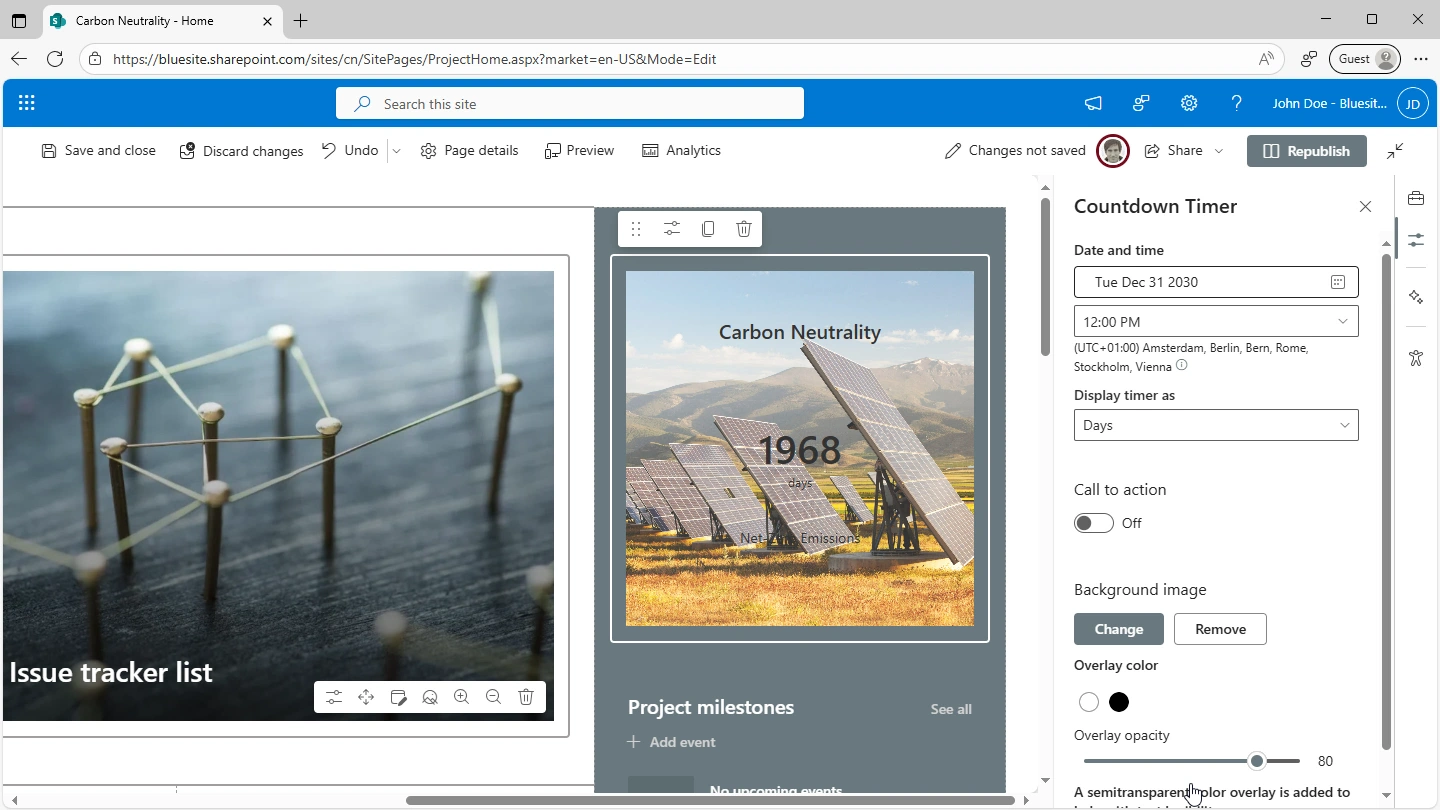The height and width of the screenshot is (810, 1440).
Task: Duplicate the Countdown Timer web part
Action: click(x=708, y=229)
